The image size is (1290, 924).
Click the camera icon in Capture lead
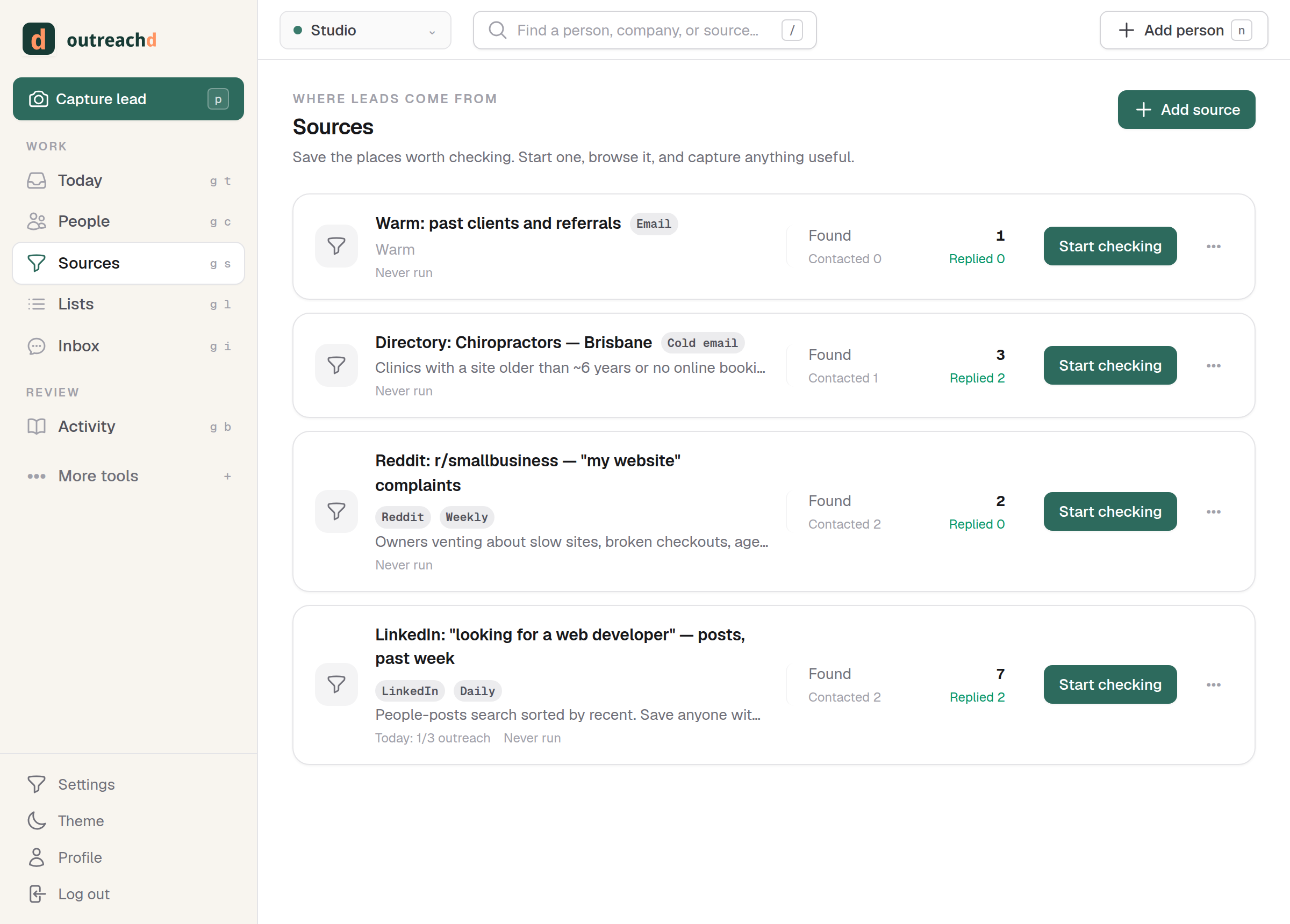tap(39, 99)
